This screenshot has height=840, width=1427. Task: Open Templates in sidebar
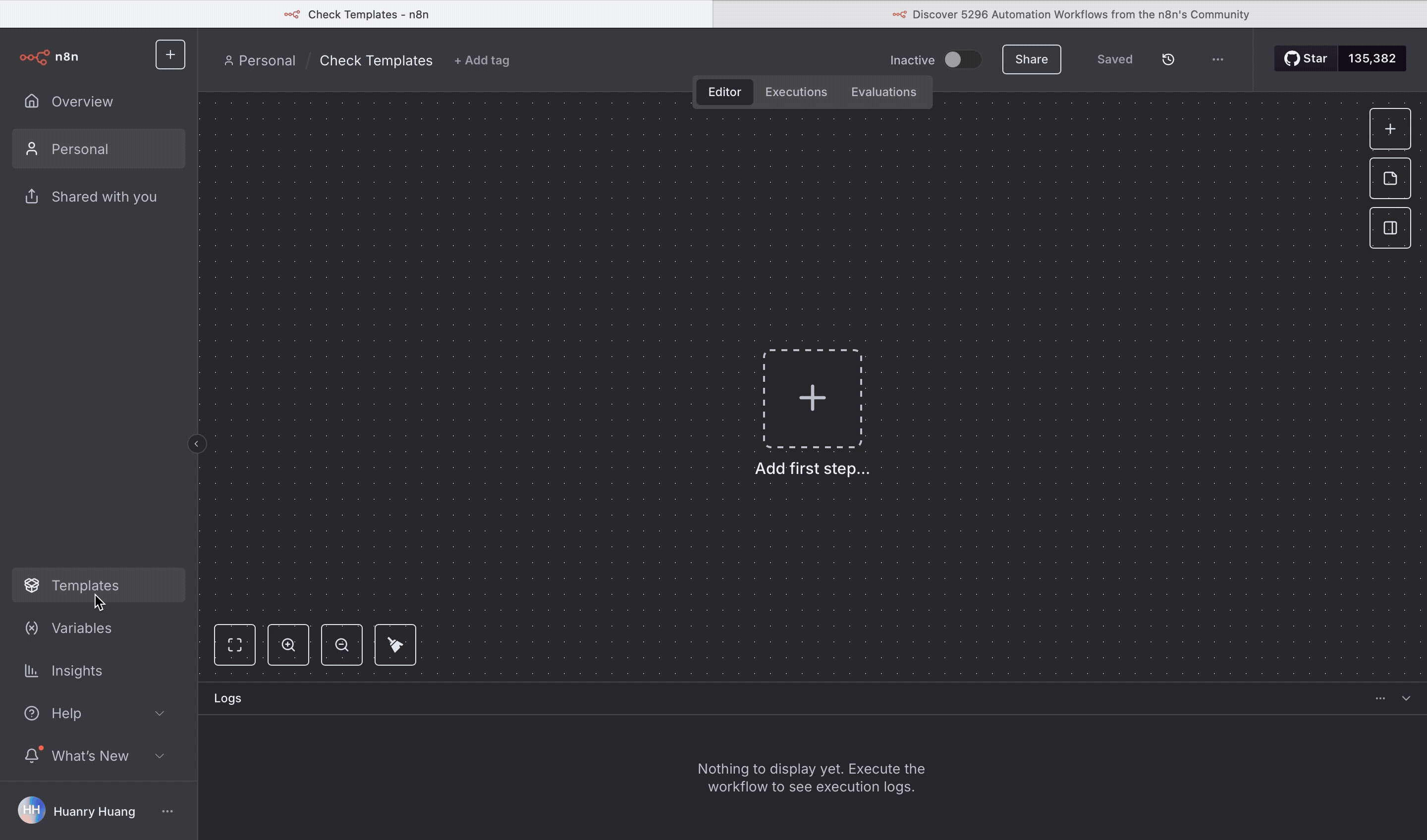point(99,585)
